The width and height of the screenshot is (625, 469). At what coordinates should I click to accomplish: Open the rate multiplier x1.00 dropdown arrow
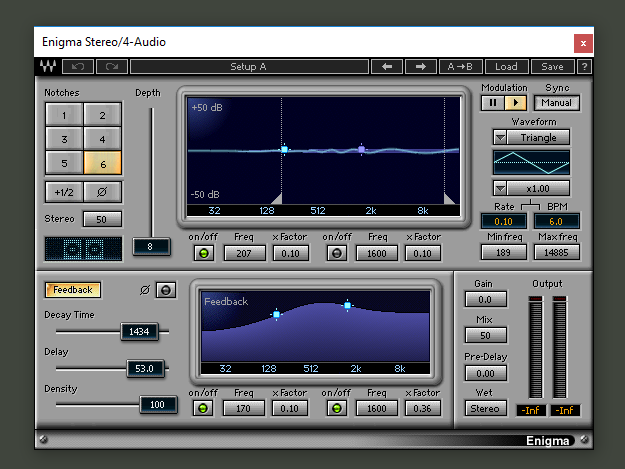(x=500, y=188)
